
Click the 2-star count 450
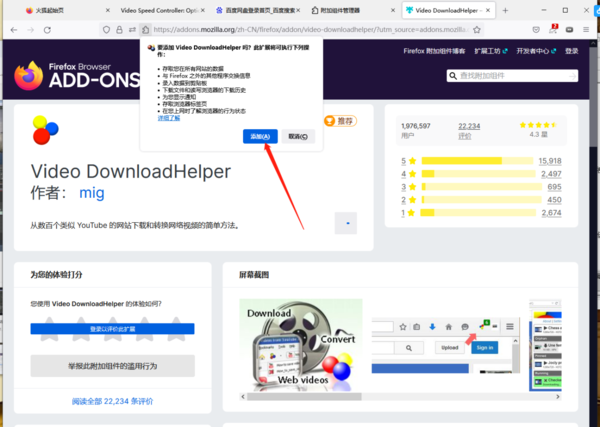[554, 200]
